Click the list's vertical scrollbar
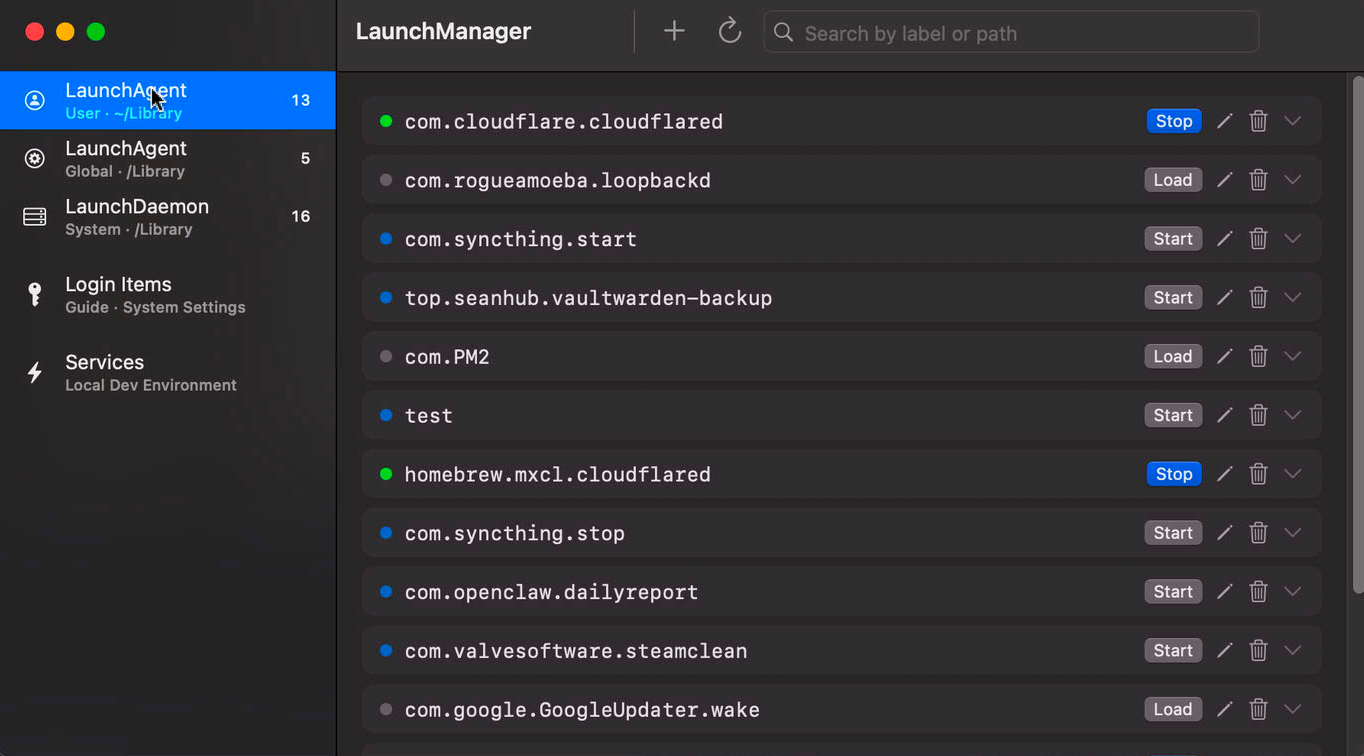Viewport: 1364px width, 756px height. tap(1357, 335)
